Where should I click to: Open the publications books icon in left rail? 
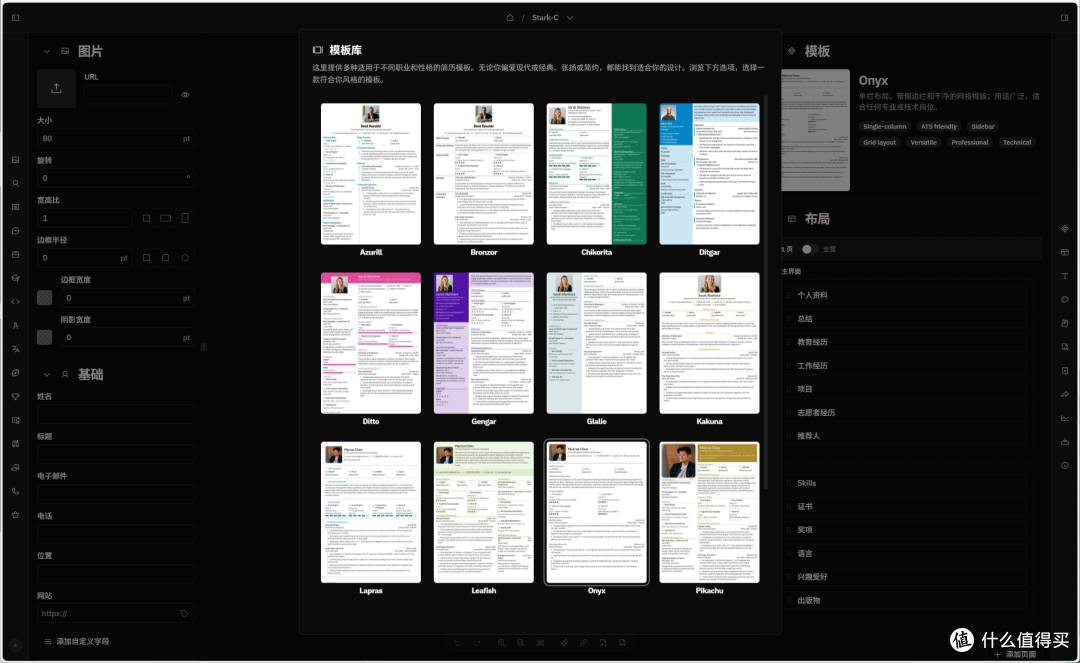coord(15,443)
